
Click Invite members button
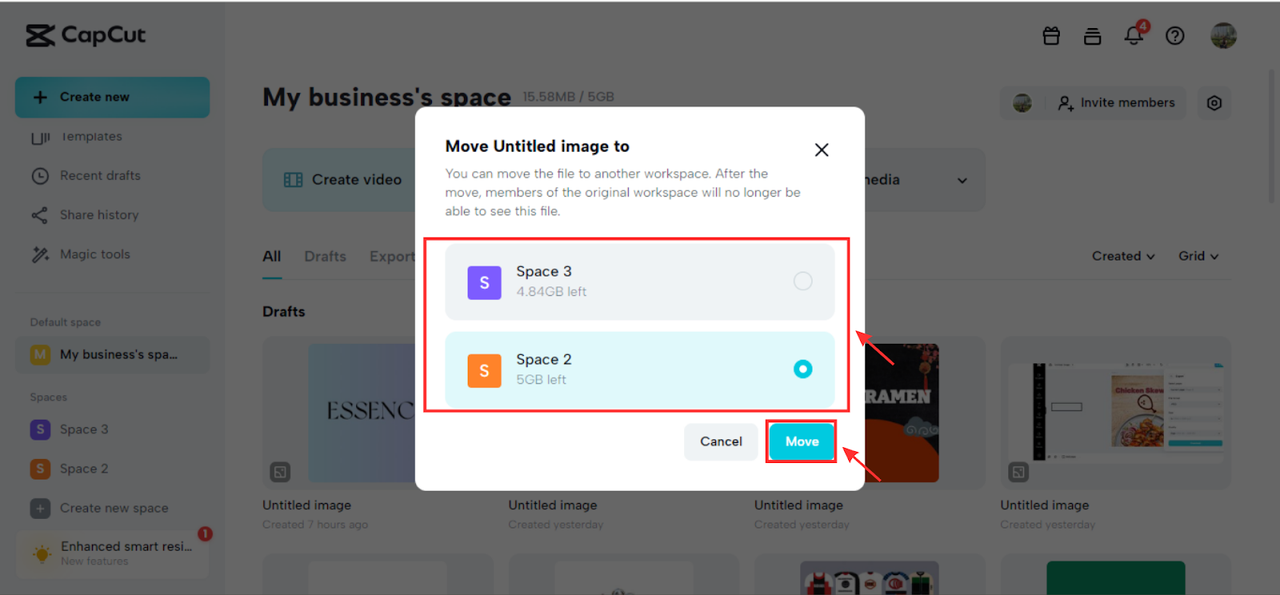[1116, 103]
